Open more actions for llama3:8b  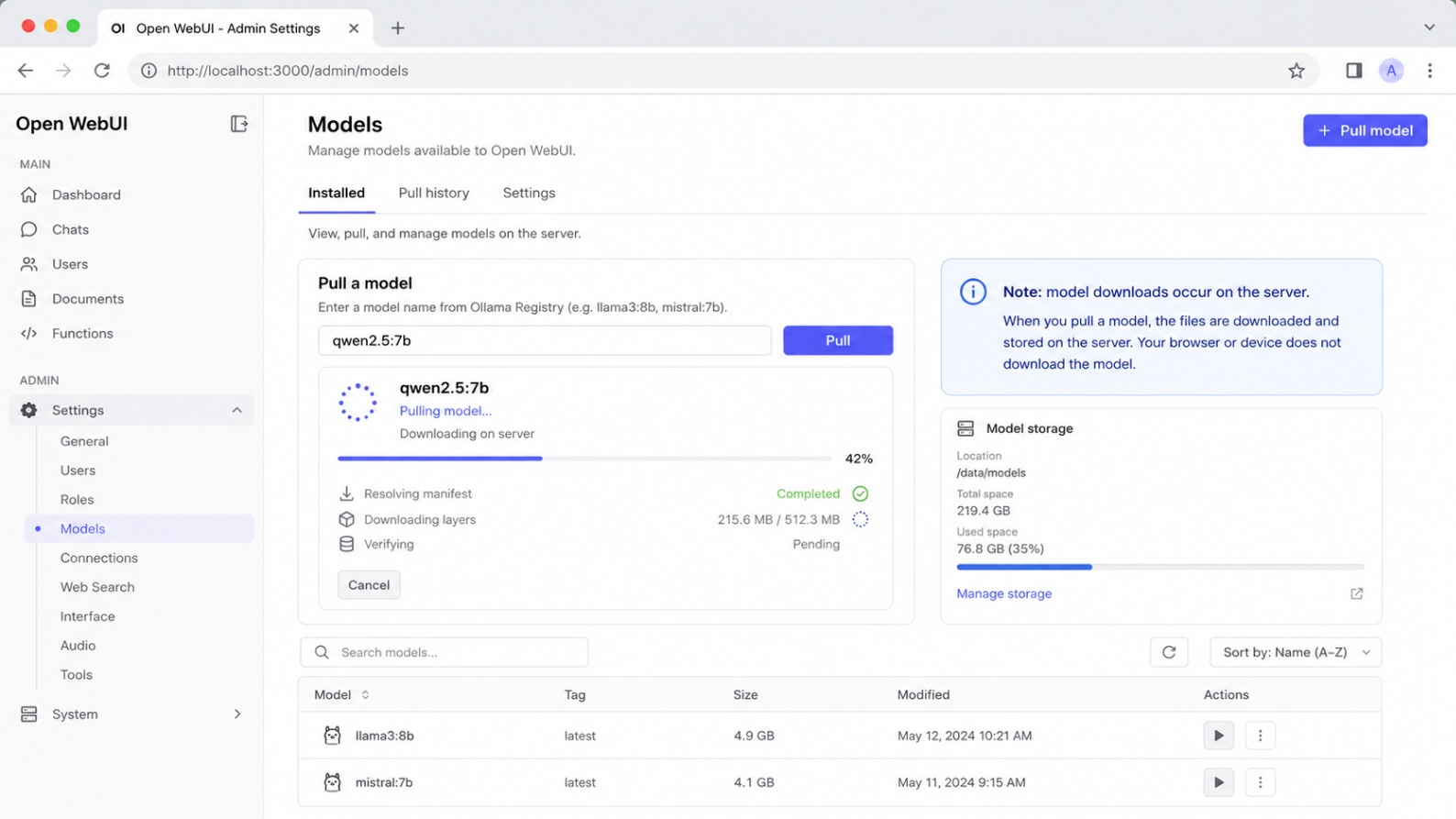pyautogui.click(x=1260, y=736)
